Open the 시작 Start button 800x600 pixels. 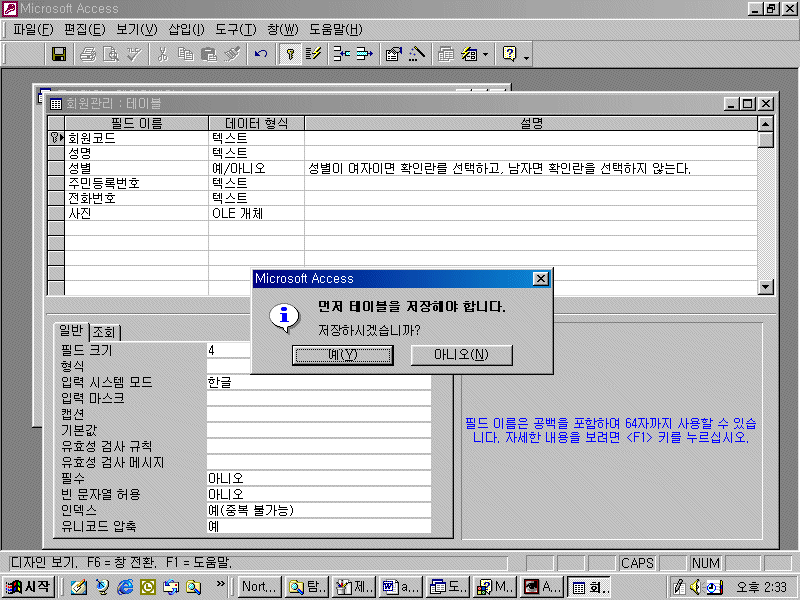(x=29, y=587)
